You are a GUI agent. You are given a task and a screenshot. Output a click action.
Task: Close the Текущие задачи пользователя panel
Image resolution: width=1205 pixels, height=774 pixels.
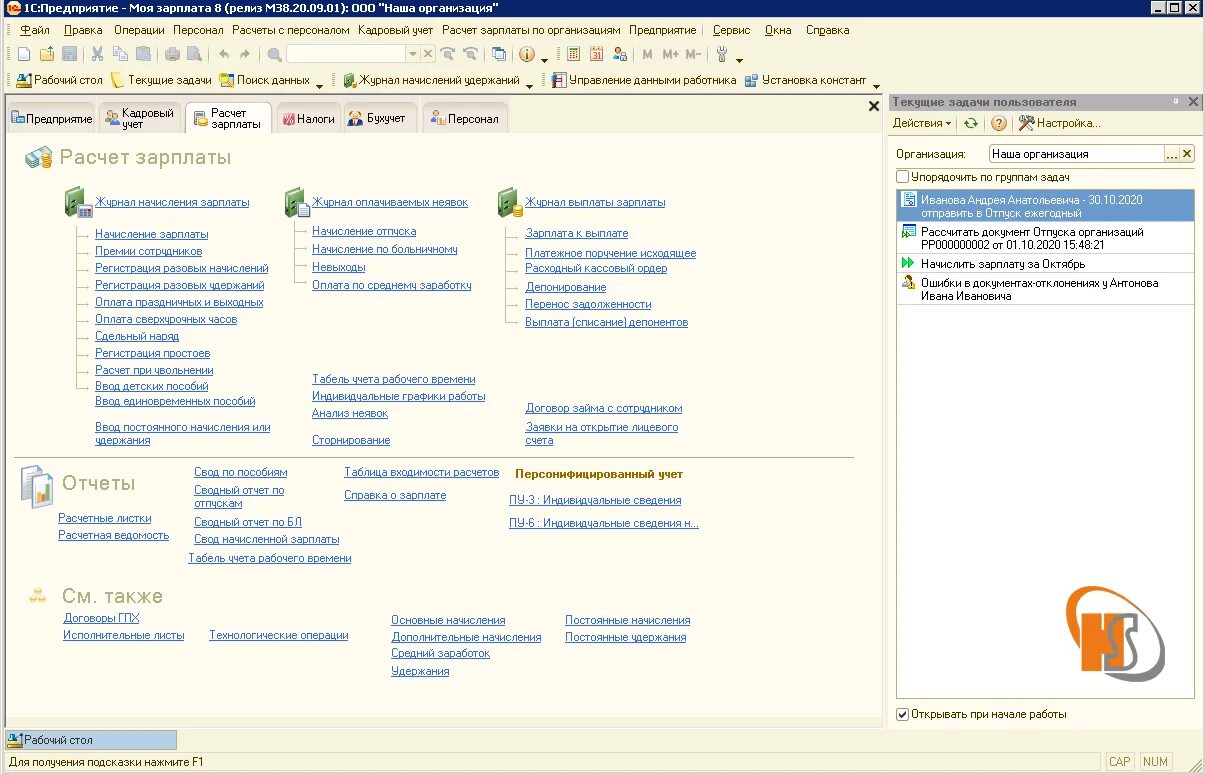point(1192,102)
